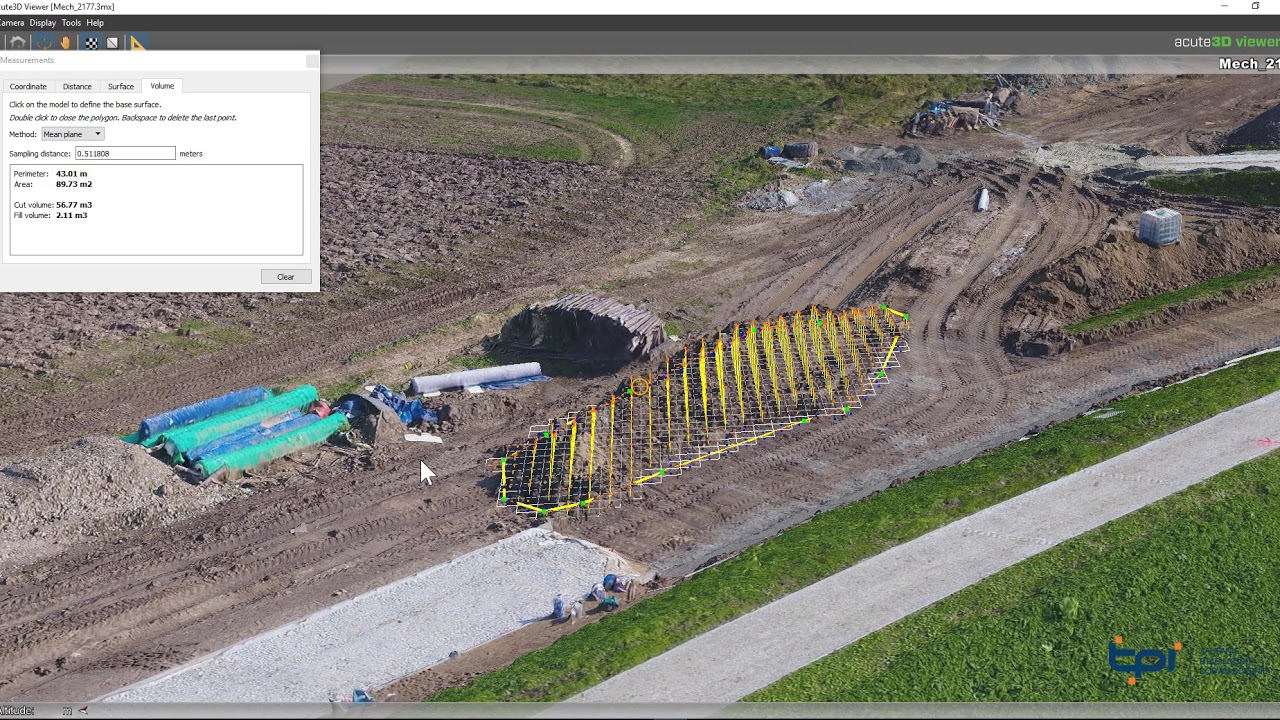This screenshot has width=1280, height=720.
Task: Click the Cut volume 56.77 m3 value
Action: pos(74,205)
